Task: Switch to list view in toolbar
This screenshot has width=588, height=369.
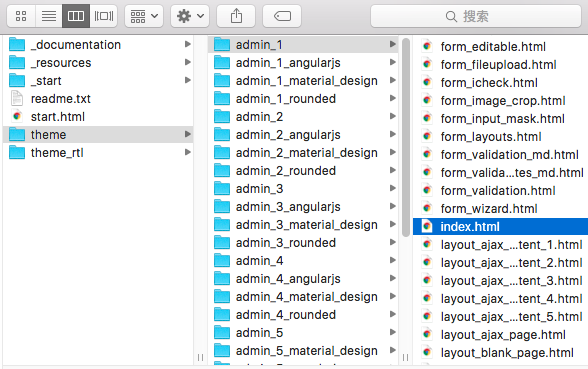Action: click(x=49, y=16)
